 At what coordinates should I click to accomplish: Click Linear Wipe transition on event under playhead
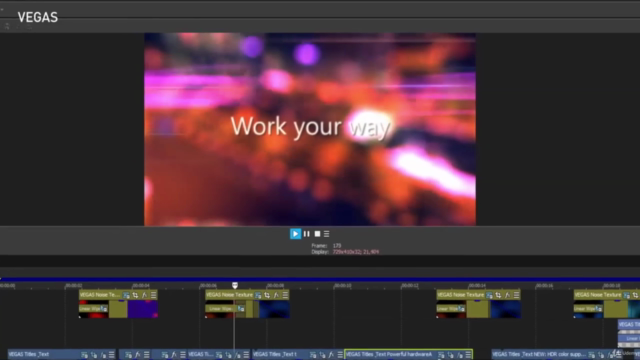[x=225, y=309]
